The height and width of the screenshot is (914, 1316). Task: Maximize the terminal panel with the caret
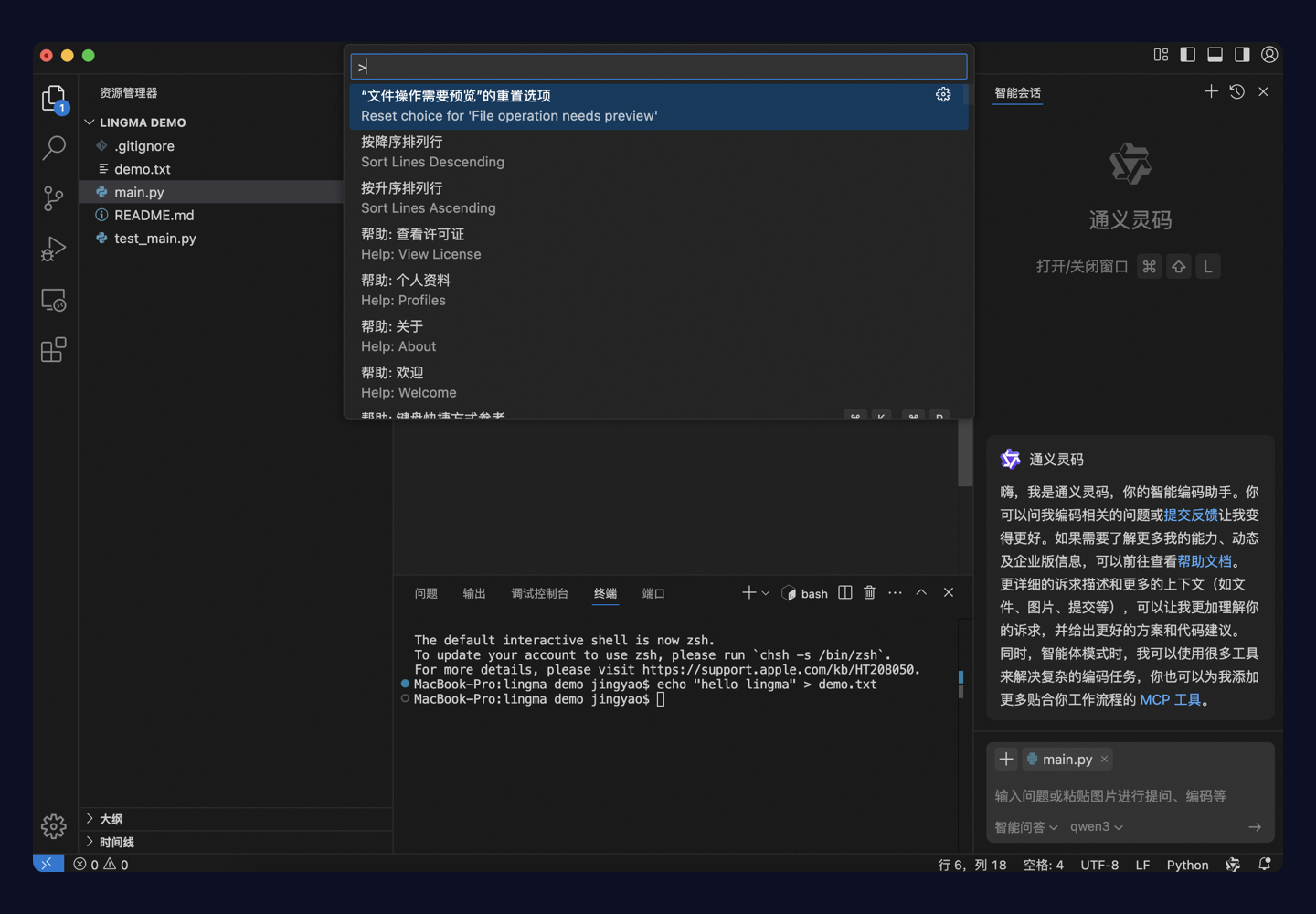[921, 593]
